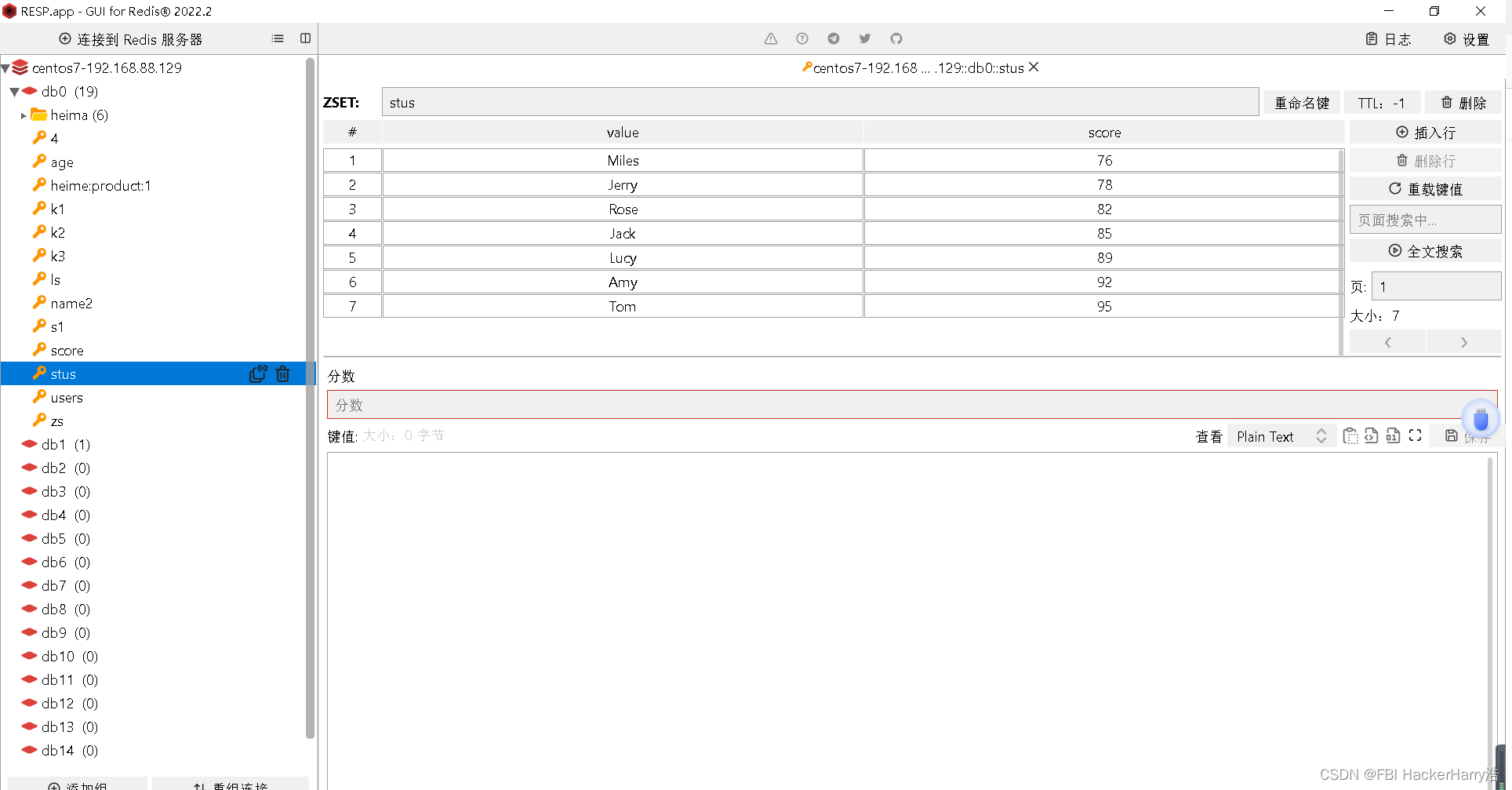Click connect to Redis server button
This screenshot has width=1512, height=790.
(x=131, y=39)
